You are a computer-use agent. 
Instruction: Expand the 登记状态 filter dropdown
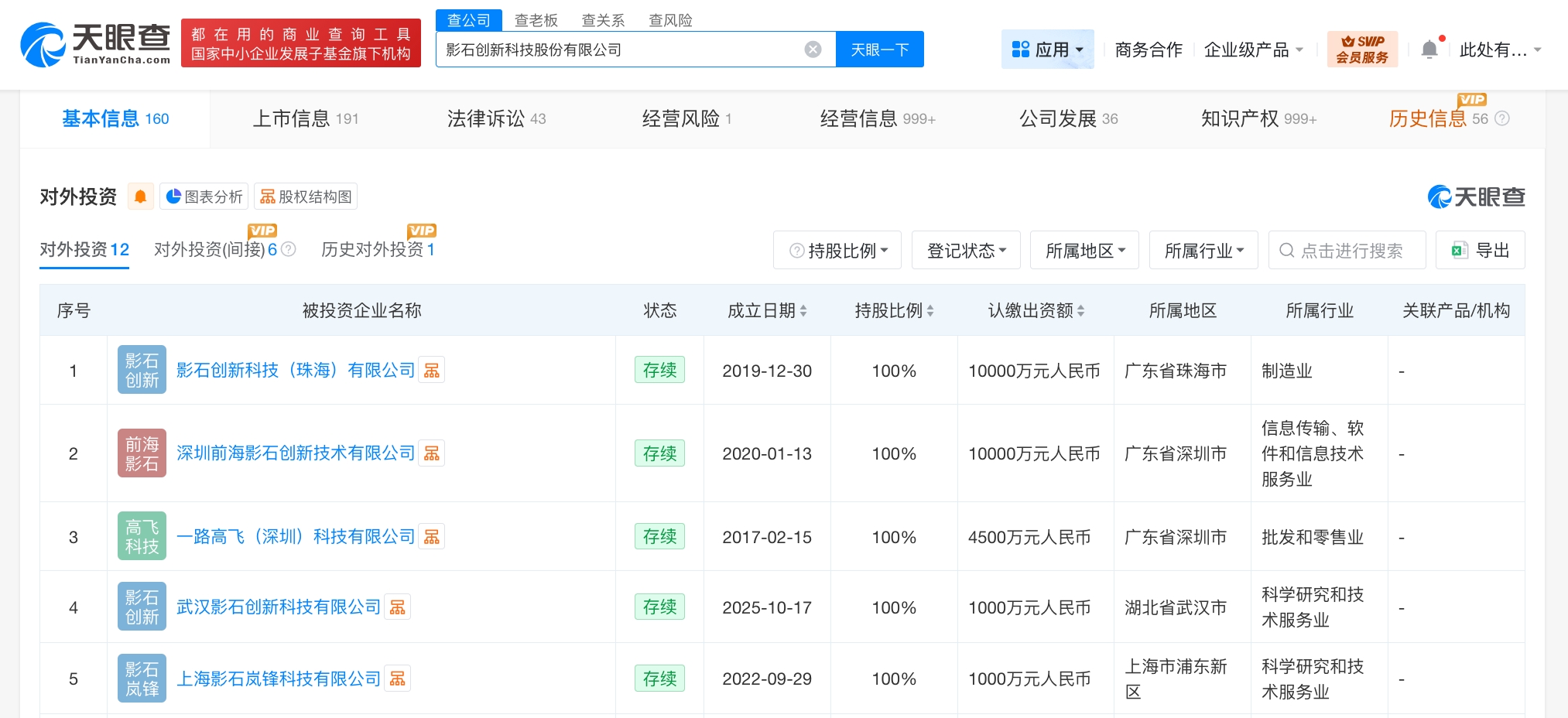coord(966,251)
